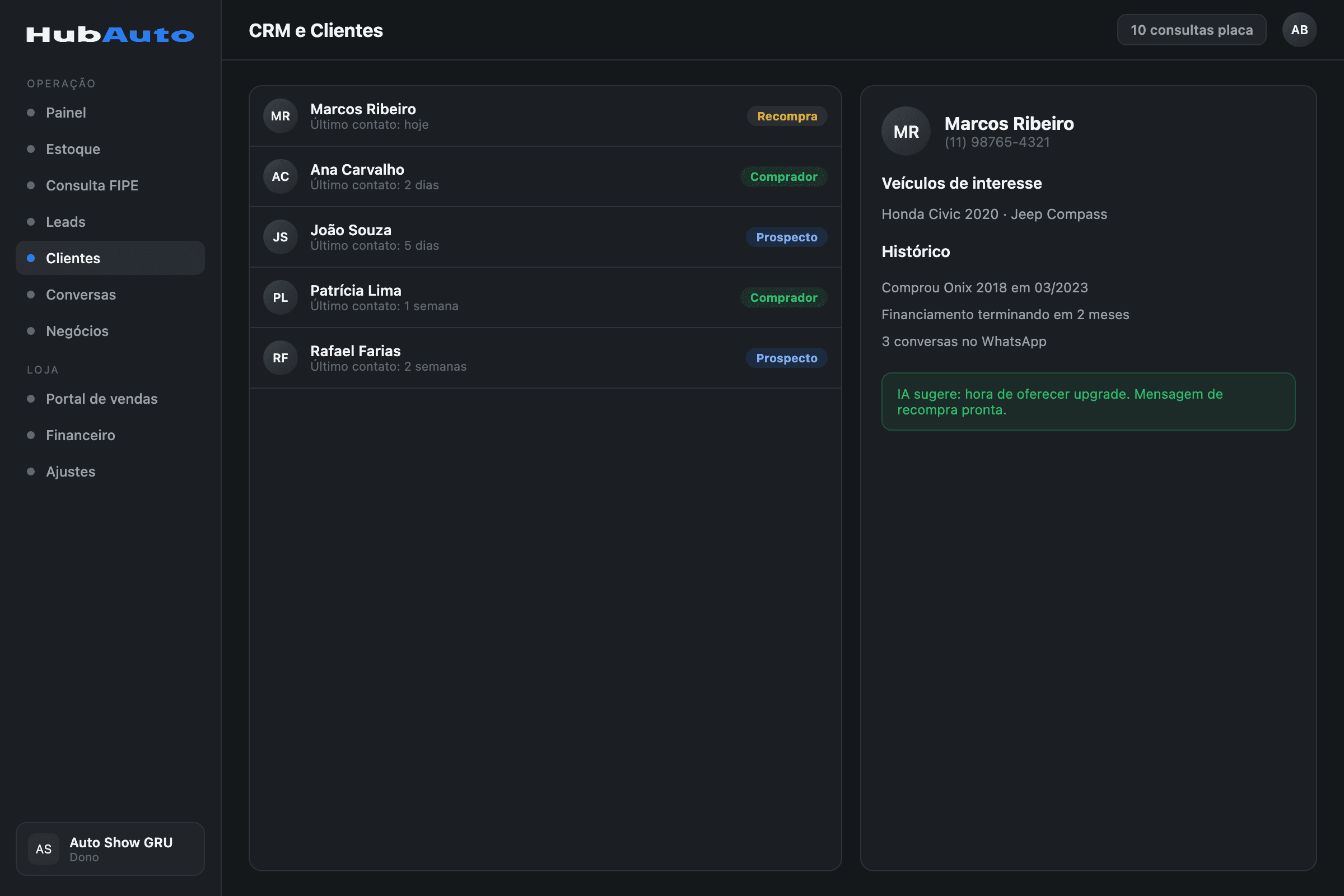Click the HubAuto logo
This screenshot has width=1344, height=896.
coord(110,35)
